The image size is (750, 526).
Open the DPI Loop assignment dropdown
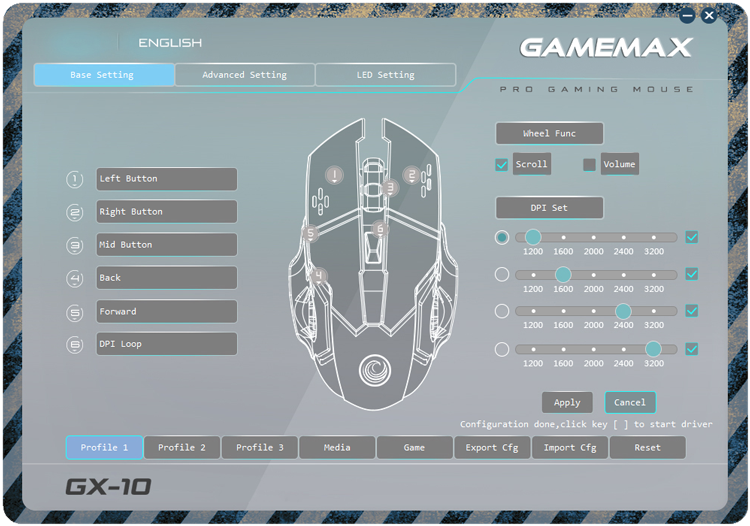coord(166,344)
